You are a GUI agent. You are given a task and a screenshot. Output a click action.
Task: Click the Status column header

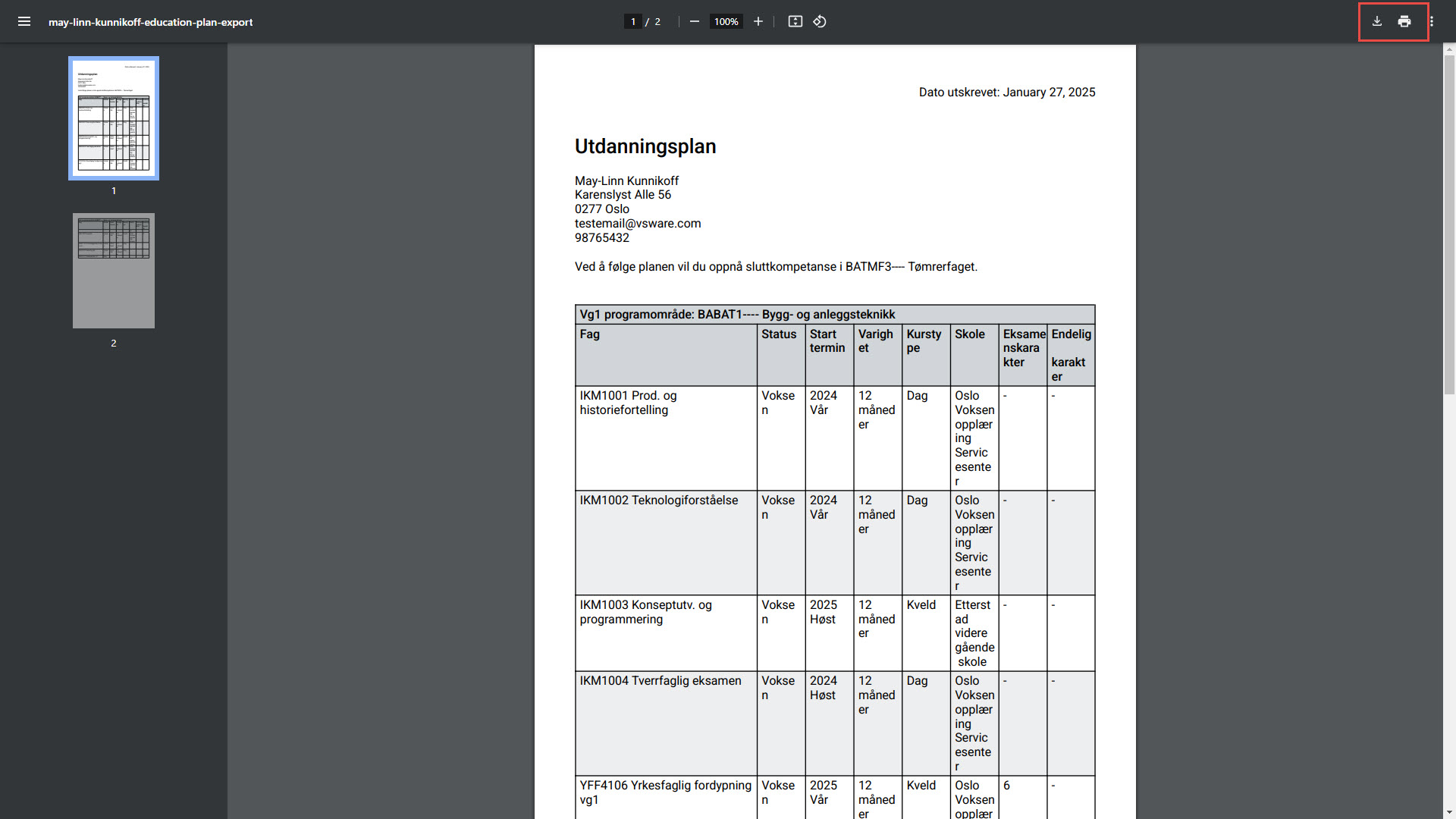pyautogui.click(x=779, y=334)
